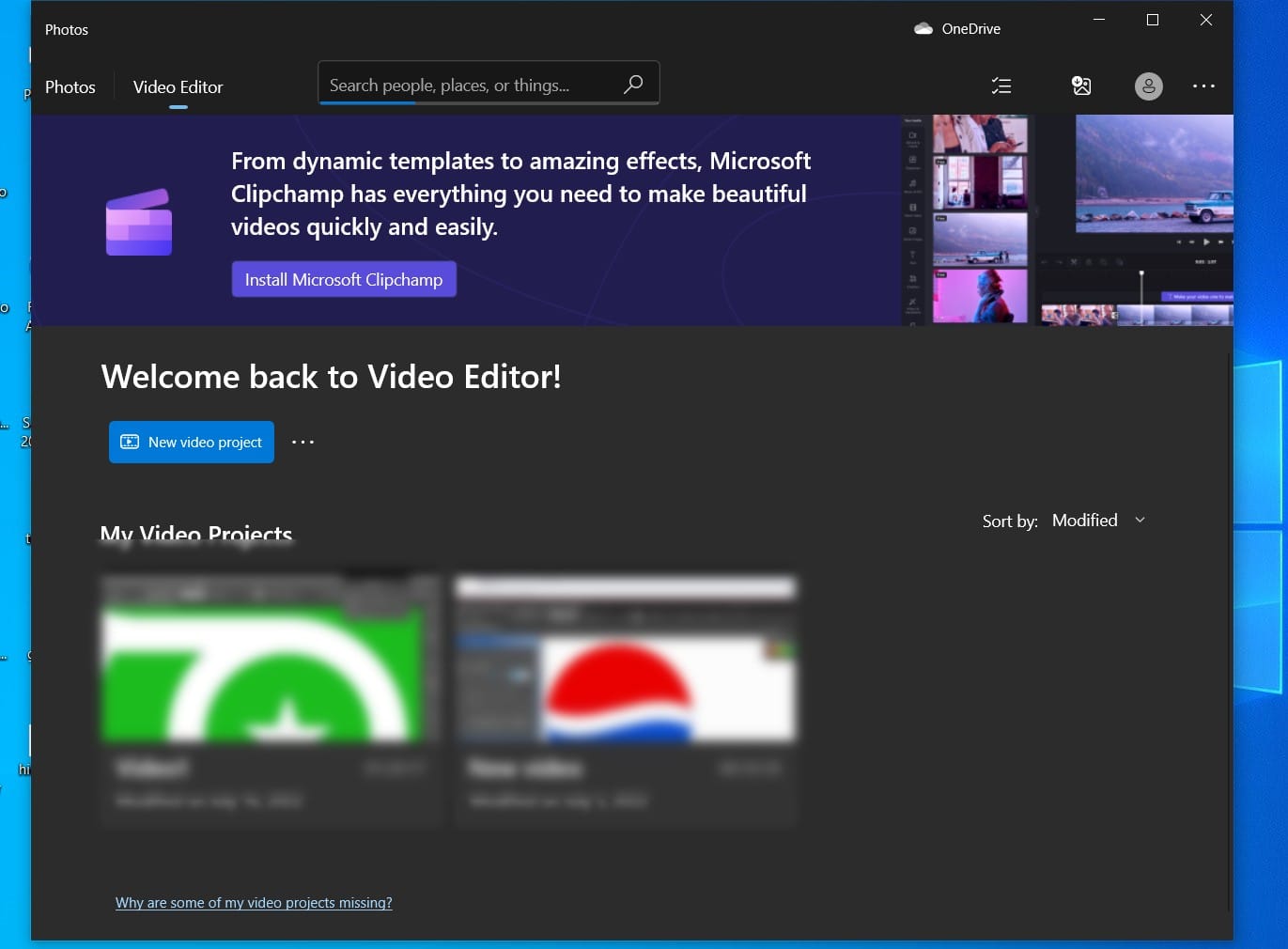Close the Photos window
Screen dimensions: 1288x949
click(1206, 20)
